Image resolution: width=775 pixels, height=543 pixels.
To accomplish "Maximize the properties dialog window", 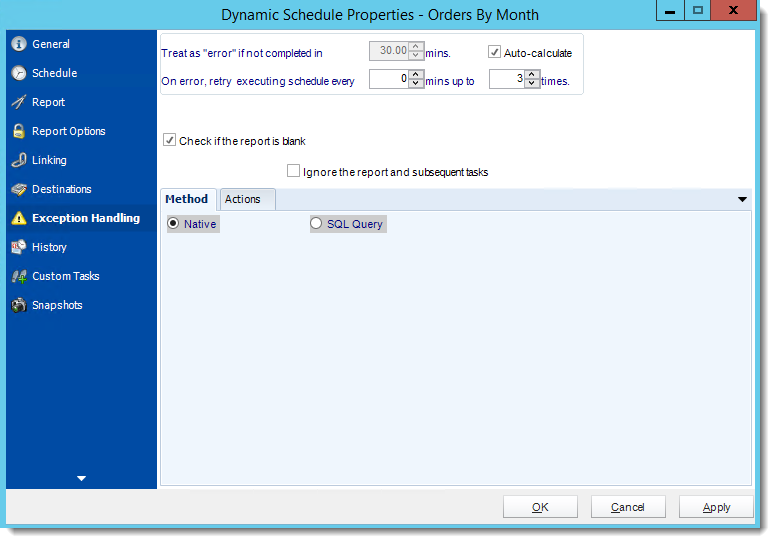I will click(x=697, y=10).
